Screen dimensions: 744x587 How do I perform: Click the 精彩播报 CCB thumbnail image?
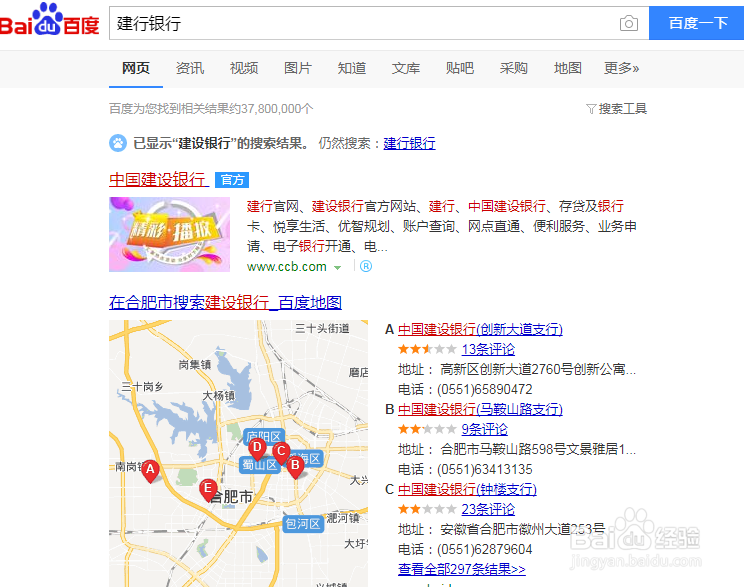coord(169,234)
